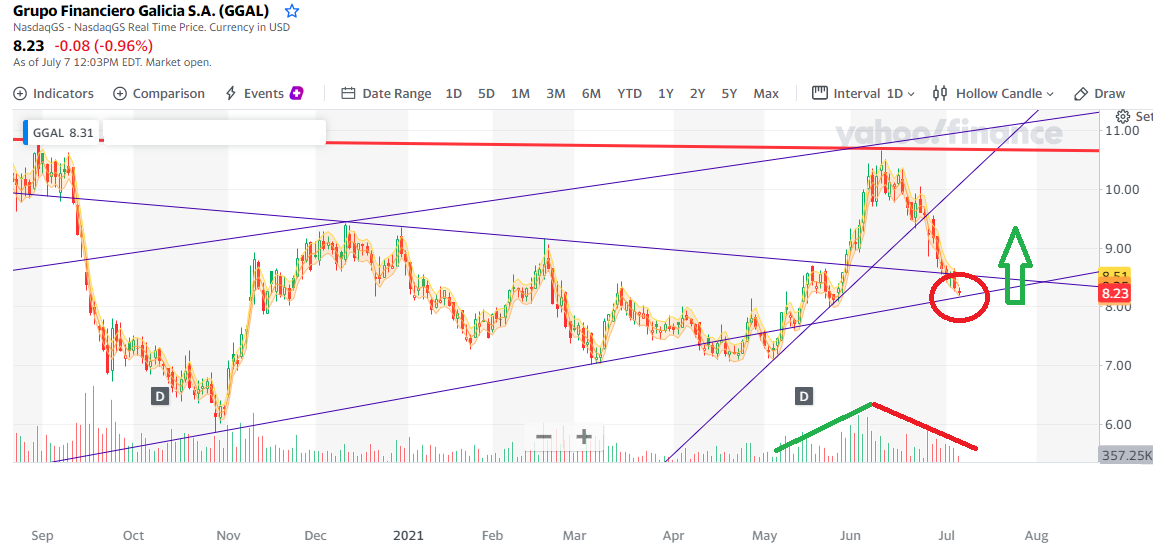Image resolution: width=1153 pixels, height=555 pixels.
Task: Click the 8.23 current price label
Action: tap(1114, 294)
